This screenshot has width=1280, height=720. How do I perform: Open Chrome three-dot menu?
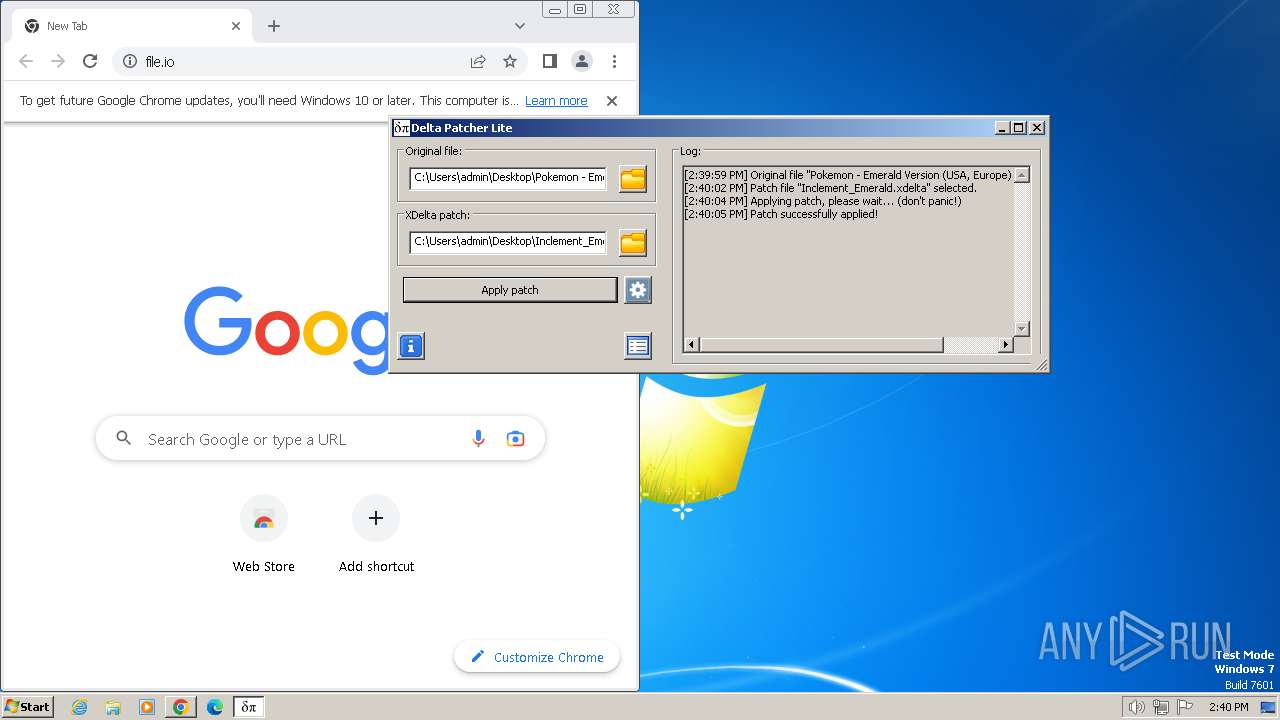[614, 61]
